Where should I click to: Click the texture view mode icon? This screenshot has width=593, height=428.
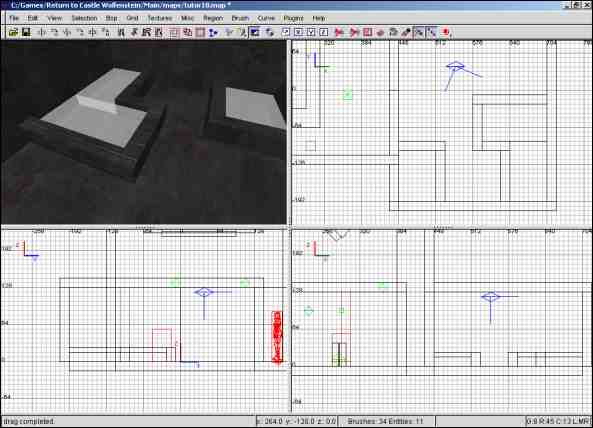click(x=241, y=33)
